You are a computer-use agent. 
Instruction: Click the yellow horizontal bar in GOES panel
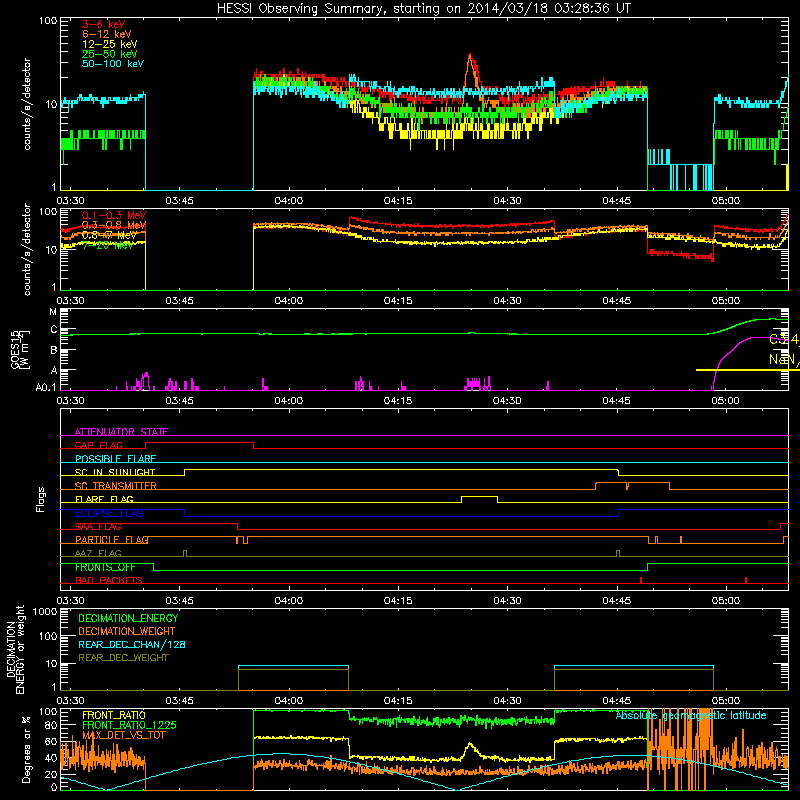pyautogui.click(x=747, y=370)
